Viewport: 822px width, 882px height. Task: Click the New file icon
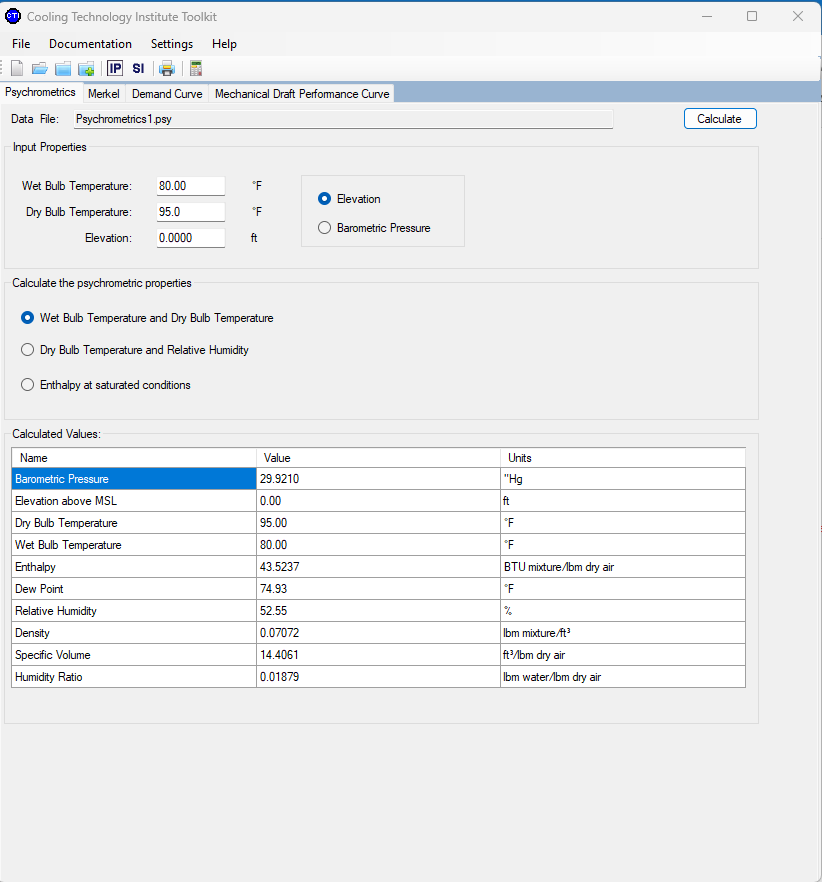pyautogui.click(x=17, y=68)
